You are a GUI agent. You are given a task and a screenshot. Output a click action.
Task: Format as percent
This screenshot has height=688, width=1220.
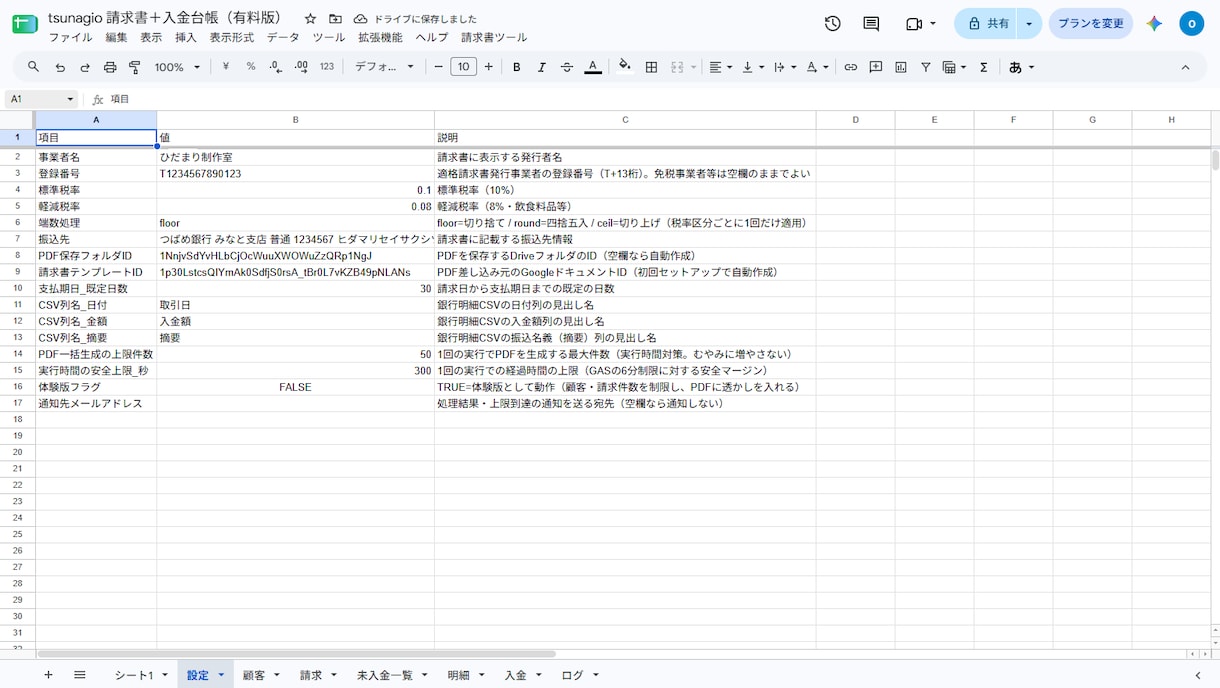[251, 67]
